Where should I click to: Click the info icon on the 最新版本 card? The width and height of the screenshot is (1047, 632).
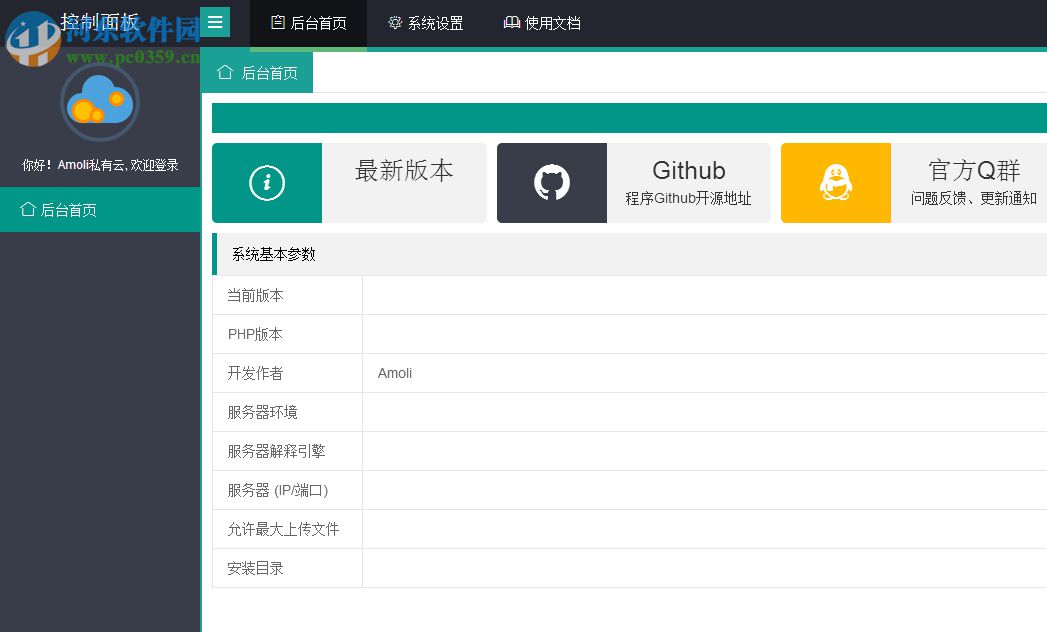click(x=266, y=182)
